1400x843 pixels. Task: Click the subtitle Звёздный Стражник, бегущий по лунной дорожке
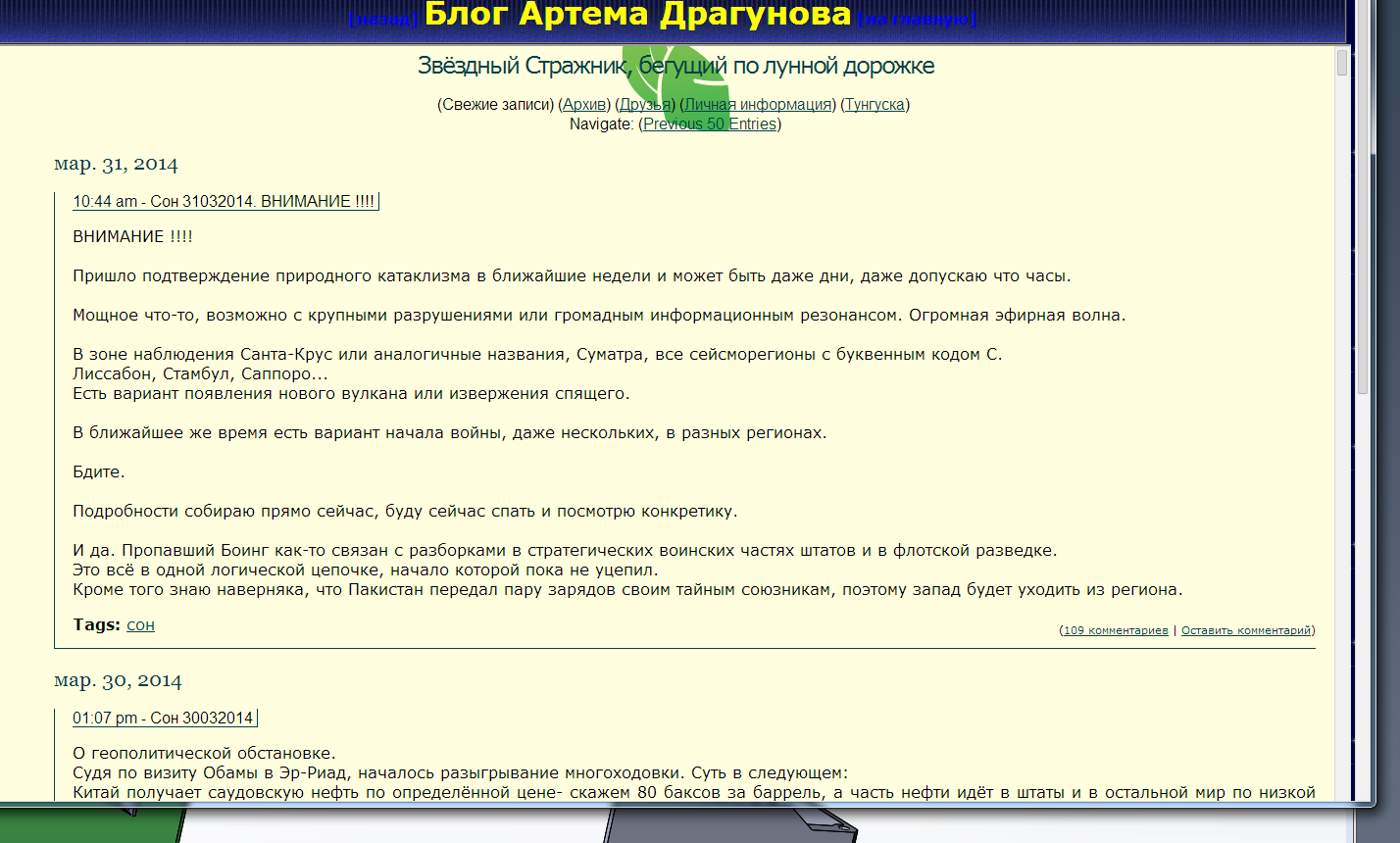(675, 66)
